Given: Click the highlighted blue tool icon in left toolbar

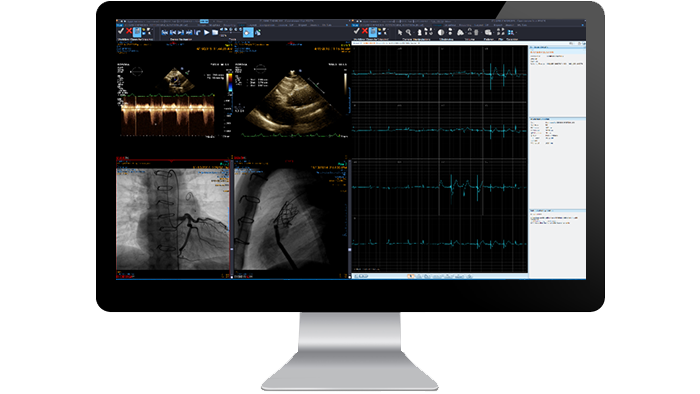Looking at the screenshot, I should click(248, 33).
